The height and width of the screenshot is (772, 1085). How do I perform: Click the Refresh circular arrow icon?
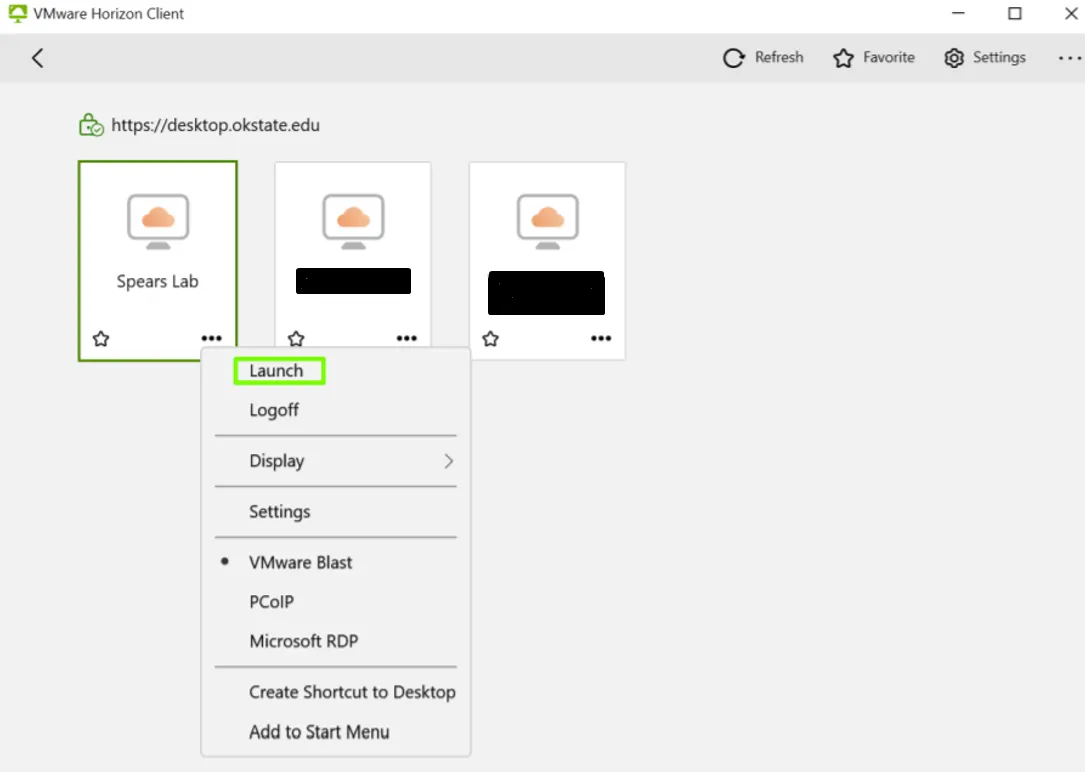pos(733,58)
